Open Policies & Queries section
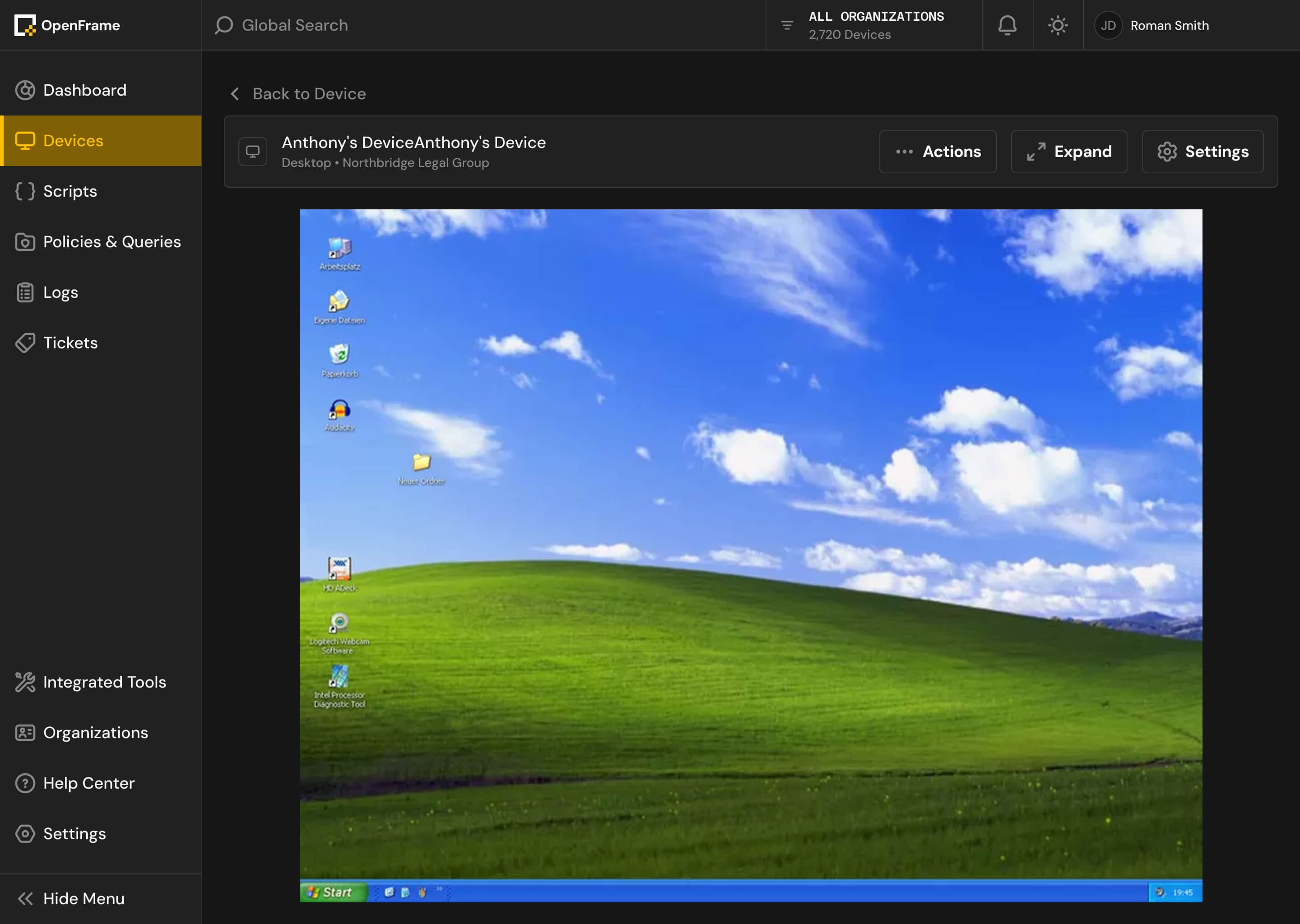 pyautogui.click(x=101, y=242)
